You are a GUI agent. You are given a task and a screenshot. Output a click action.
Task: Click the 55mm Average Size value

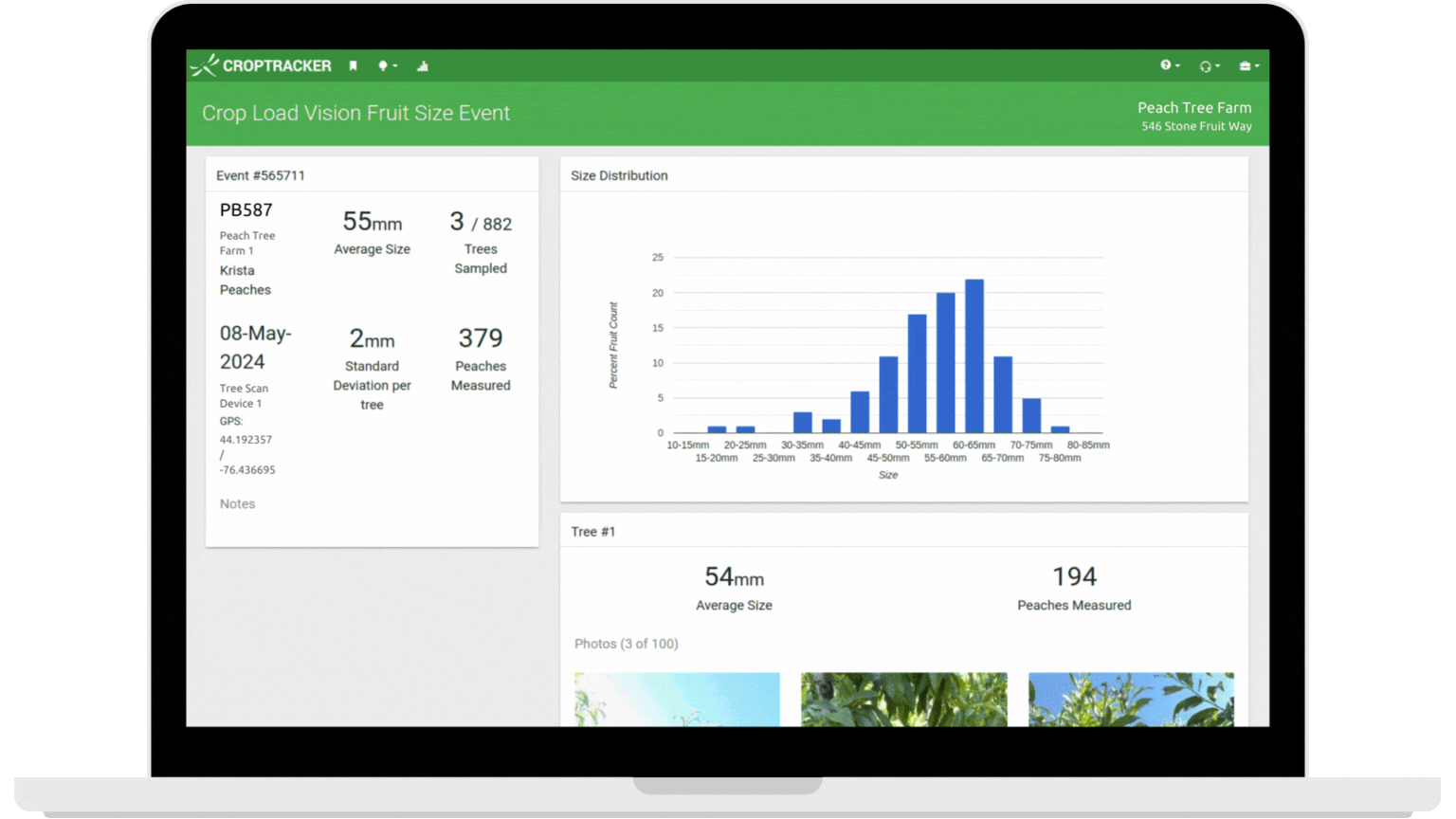373,222
